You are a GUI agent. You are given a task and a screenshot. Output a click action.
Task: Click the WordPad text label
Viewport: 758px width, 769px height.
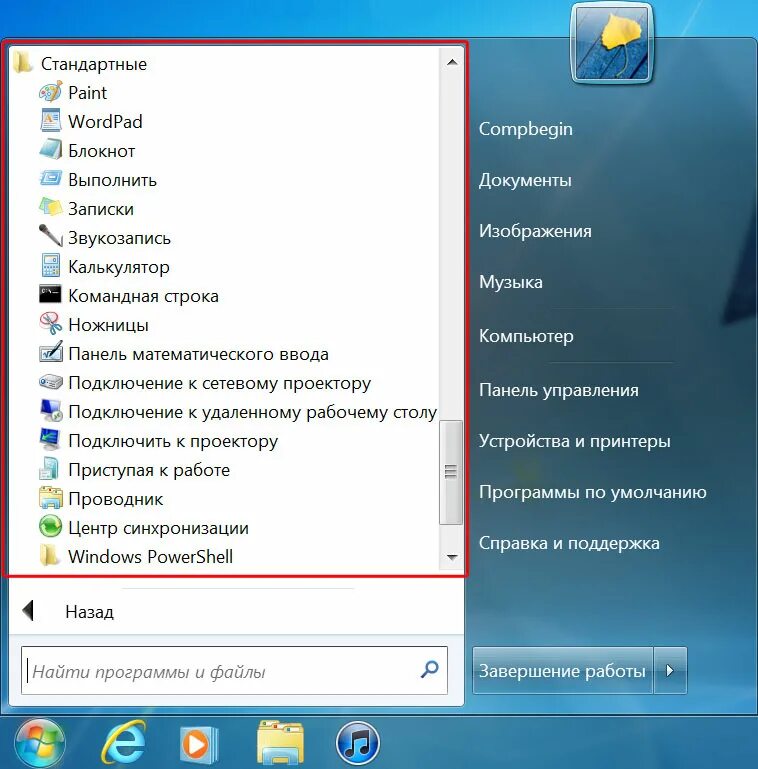pos(105,122)
